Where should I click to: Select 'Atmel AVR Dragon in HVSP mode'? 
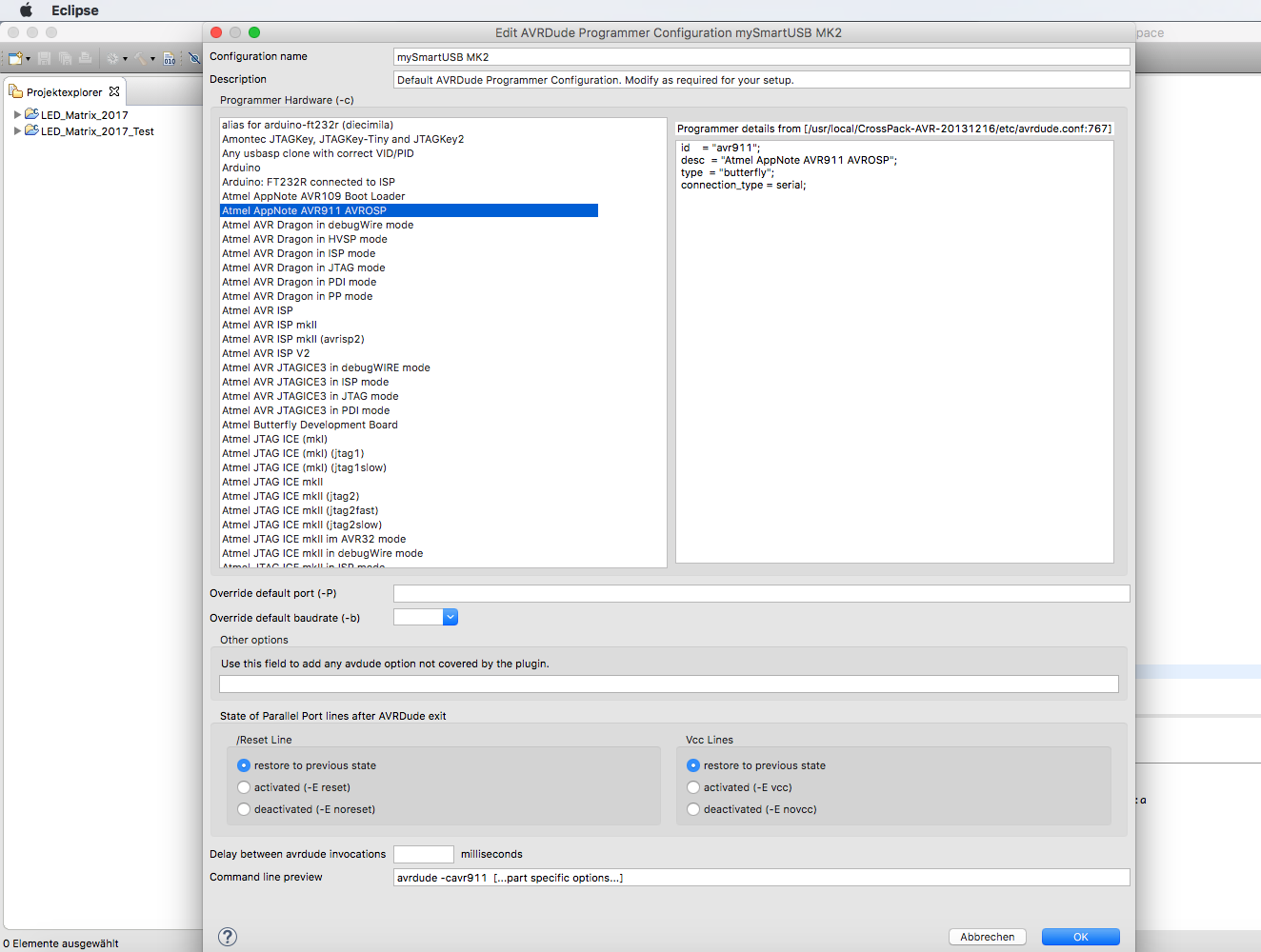click(x=305, y=239)
